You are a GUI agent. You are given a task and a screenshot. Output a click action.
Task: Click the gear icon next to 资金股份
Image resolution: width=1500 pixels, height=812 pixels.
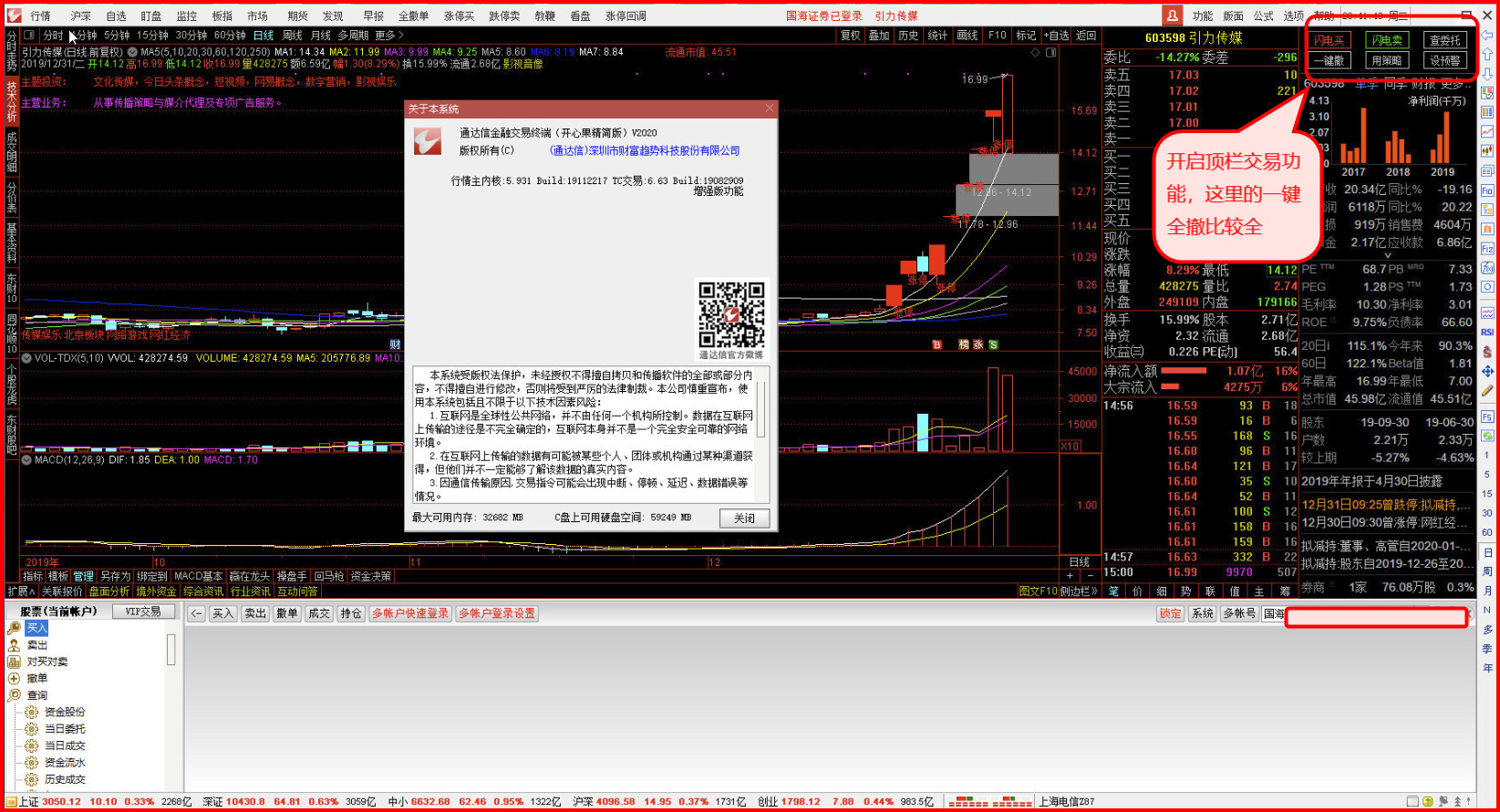pyautogui.click(x=32, y=712)
